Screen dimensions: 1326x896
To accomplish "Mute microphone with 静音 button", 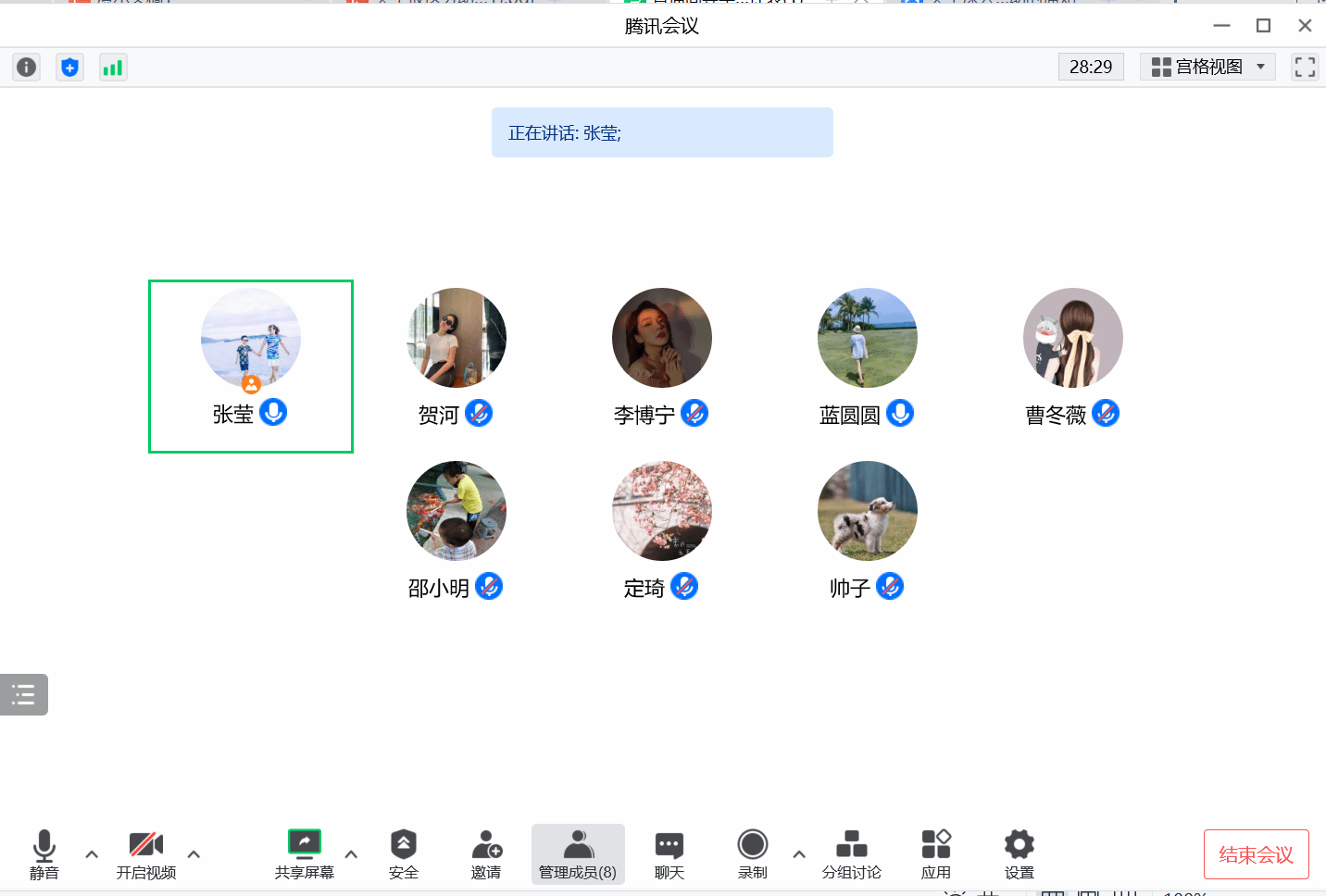I will pyautogui.click(x=44, y=854).
